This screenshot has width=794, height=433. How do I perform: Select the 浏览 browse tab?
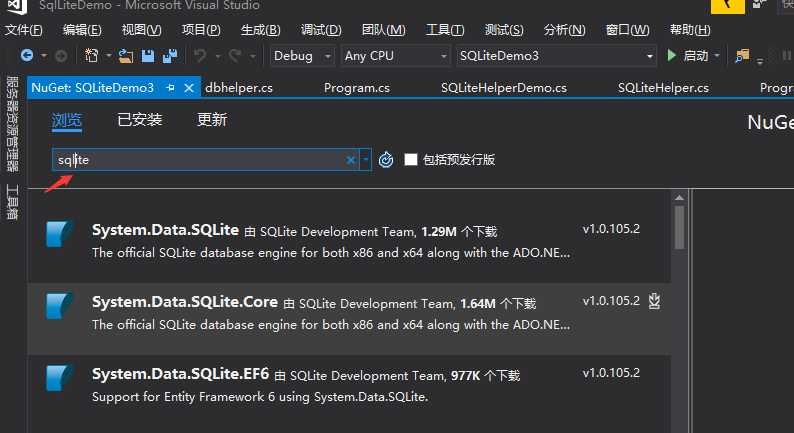66,120
